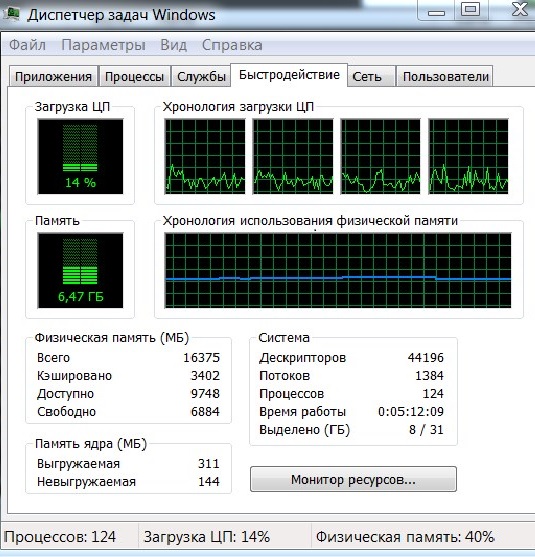The image size is (535, 557).
Task: Click the Свободно value 6884
Action: [205, 412]
